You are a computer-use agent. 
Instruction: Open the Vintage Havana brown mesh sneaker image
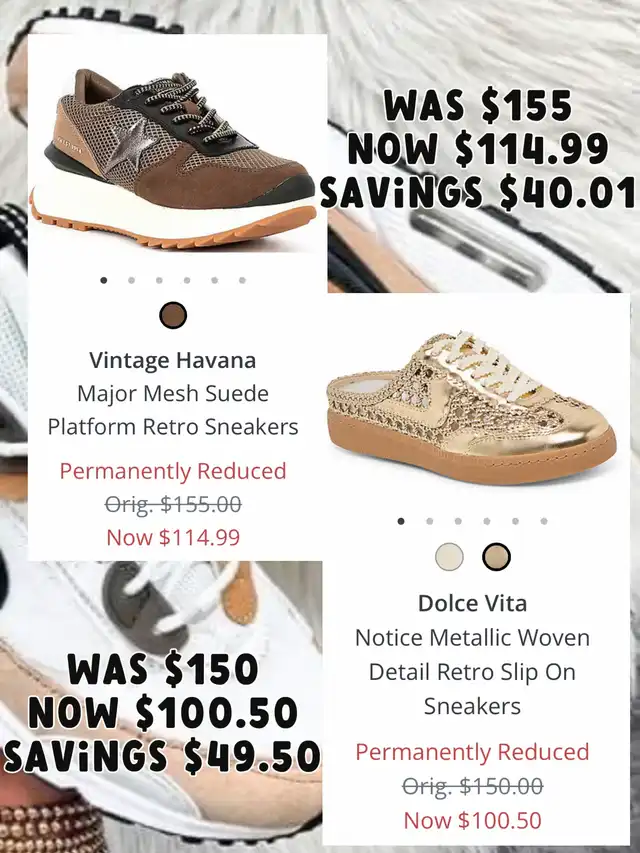173,158
